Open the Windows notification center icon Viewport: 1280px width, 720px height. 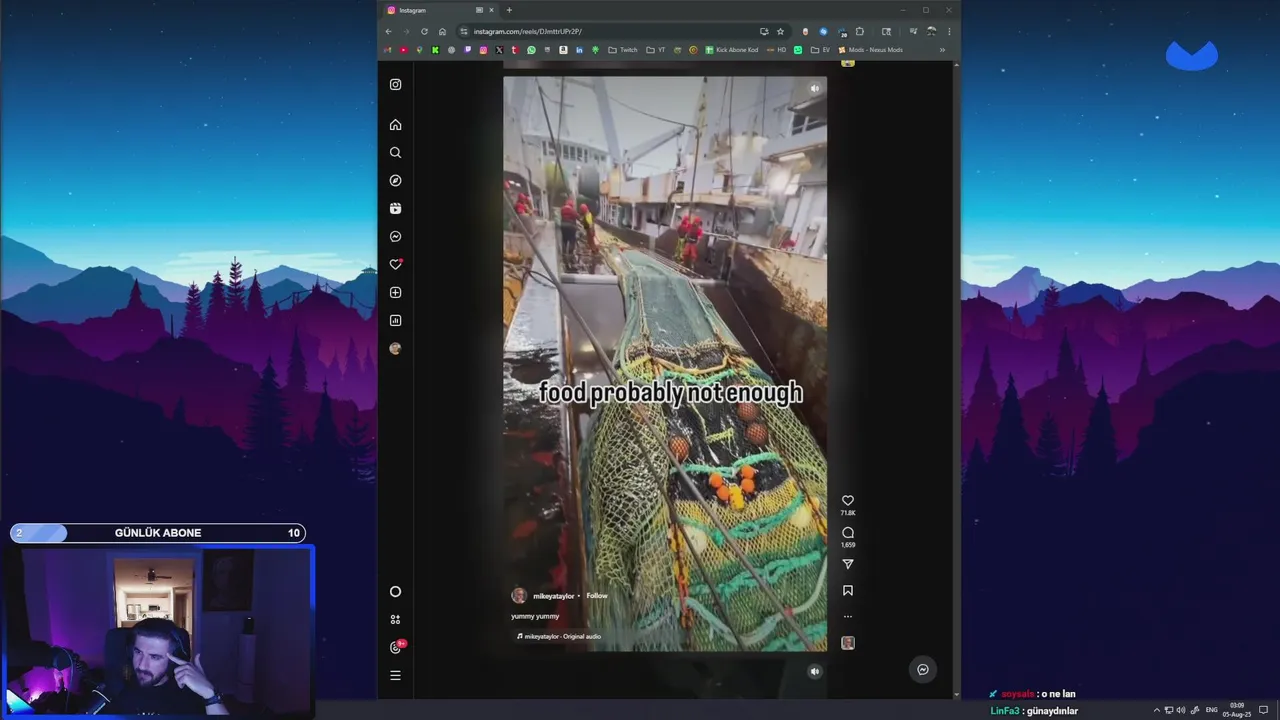coord(1263,710)
